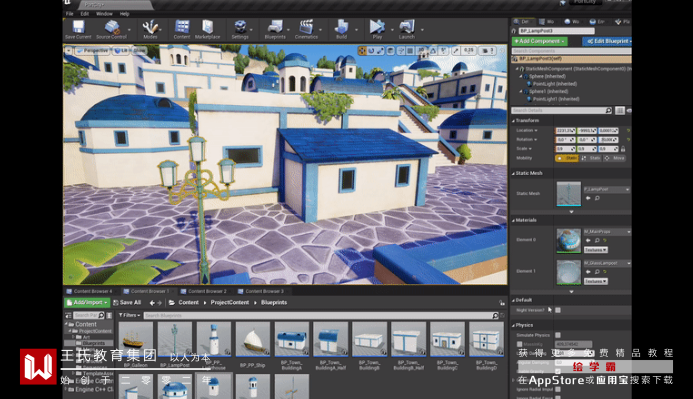Viewport: 693px width, 399px height.
Task: Use selected asset arrow for Element 1
Action: point(588,272)
